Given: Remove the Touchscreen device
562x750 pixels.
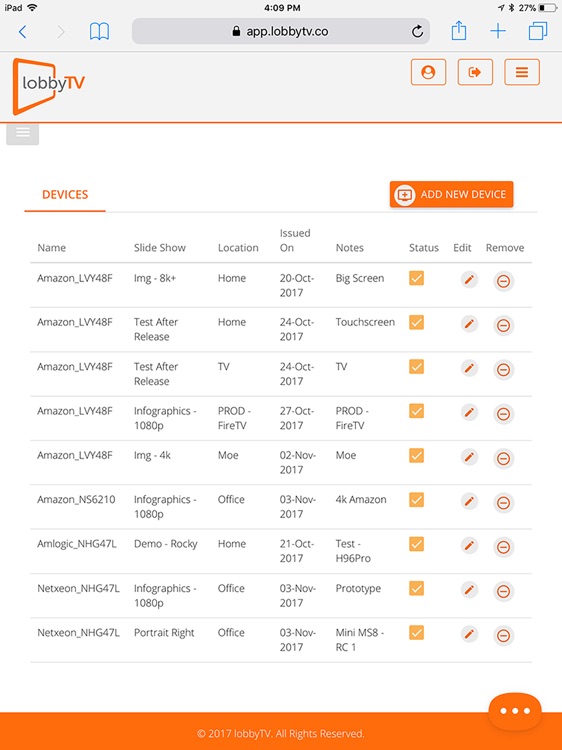Looking at the screenshot, I should tap(503, 326).
